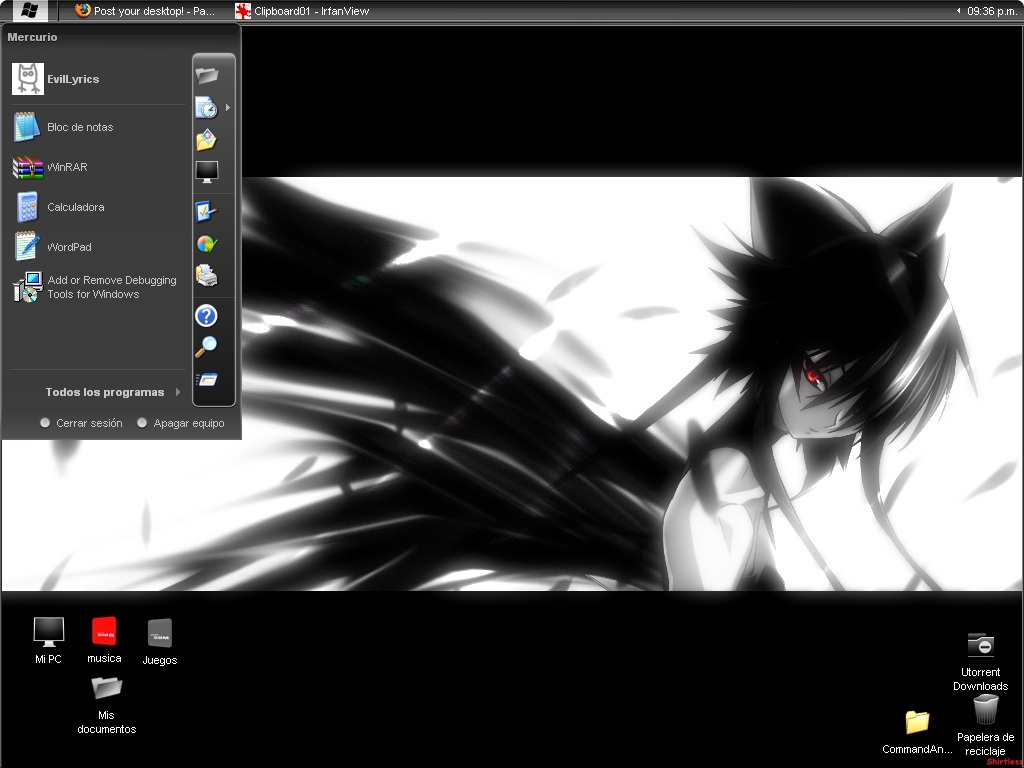The height and width of the screenshot is (768, 1024).
Task: Click Cerrar sesión
Action: tap(82, 423)
